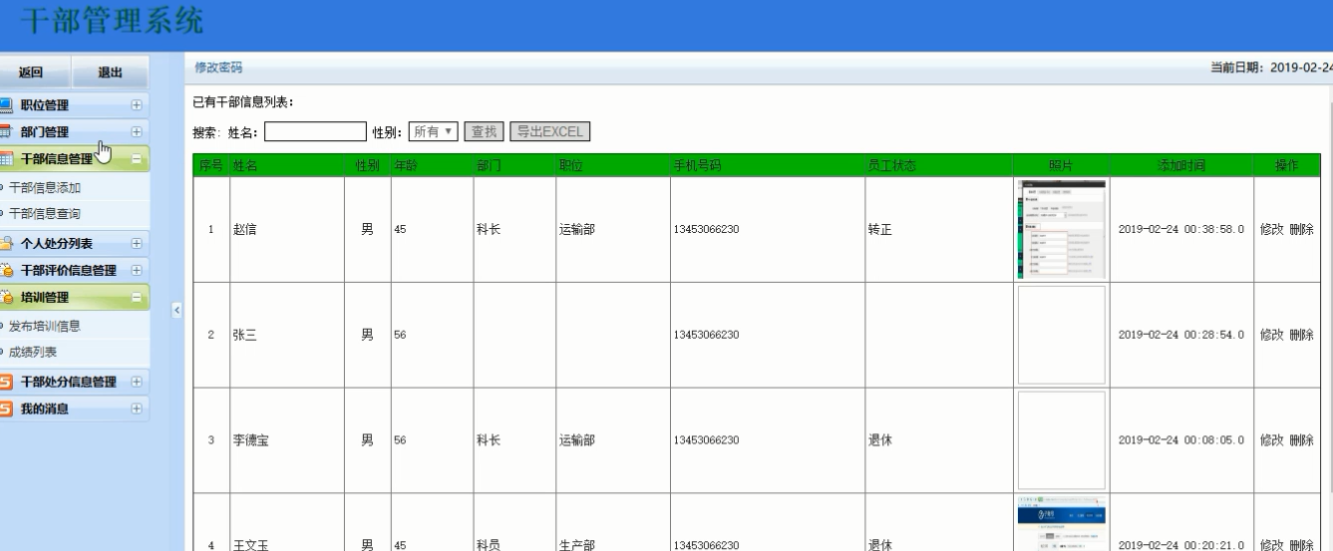1333x551 pixels.
Task: Expand the 干部处分信息管理 section
Action: (136, 382)
